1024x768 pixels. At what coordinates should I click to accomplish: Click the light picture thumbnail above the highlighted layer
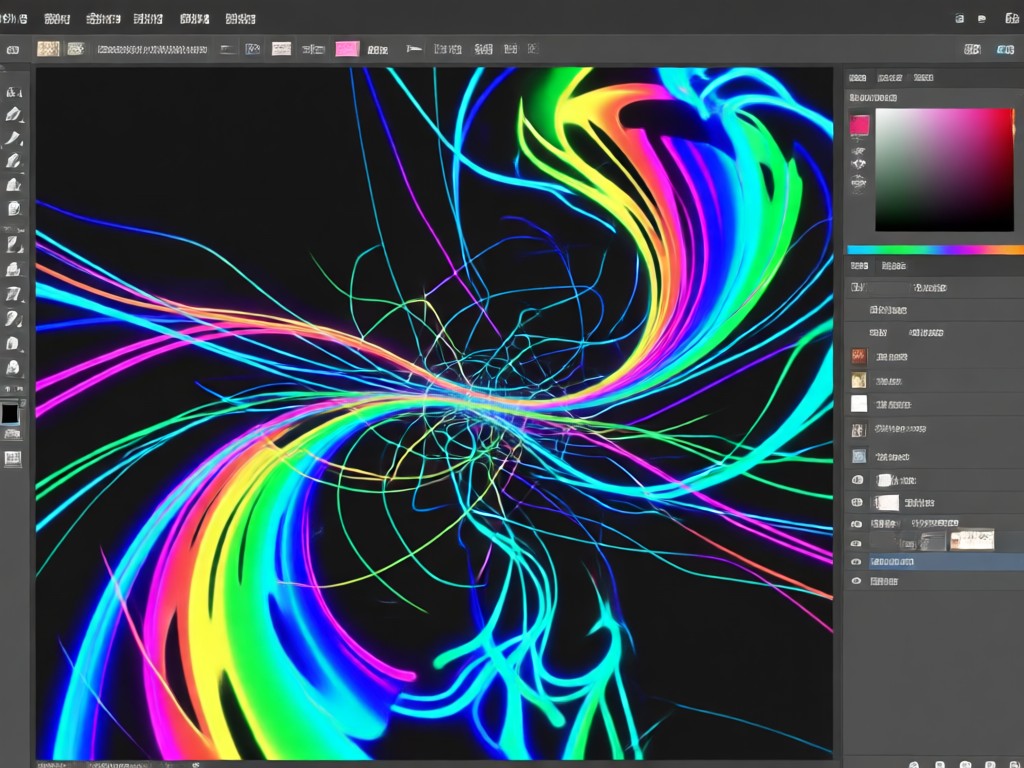972,539
